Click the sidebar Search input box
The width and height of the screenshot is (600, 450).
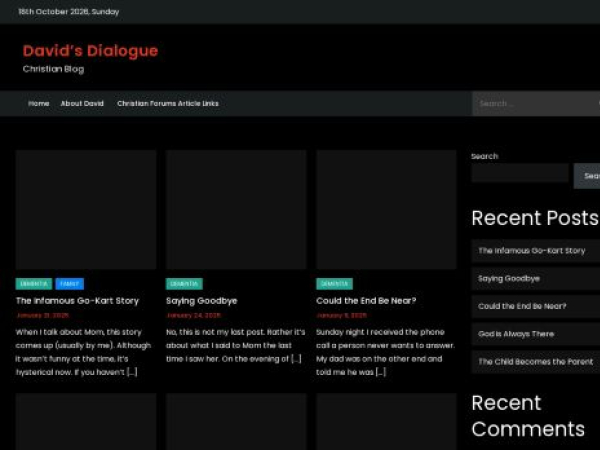[520, 173]
